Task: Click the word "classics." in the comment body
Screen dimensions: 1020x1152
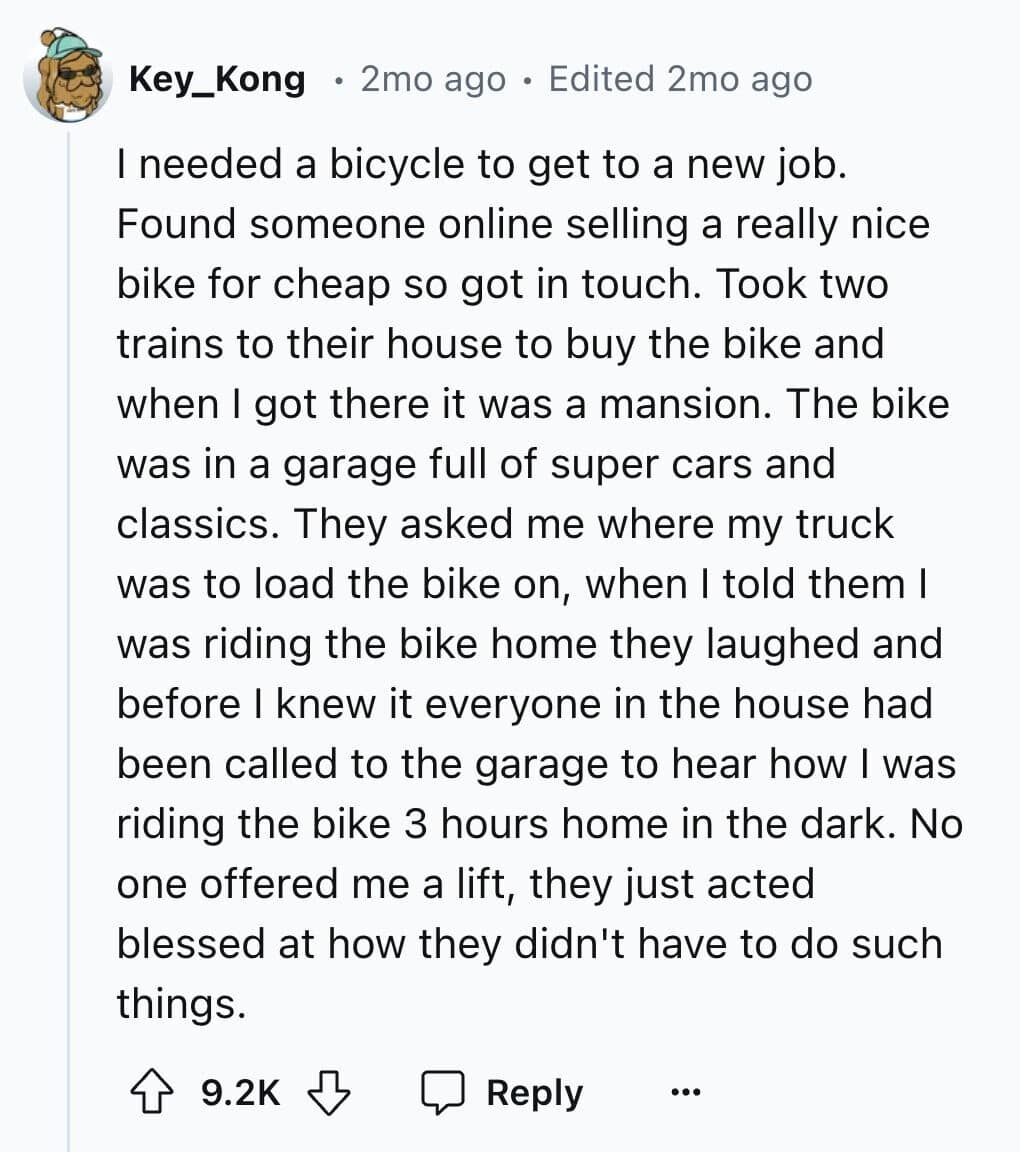Action: (198, 525)
